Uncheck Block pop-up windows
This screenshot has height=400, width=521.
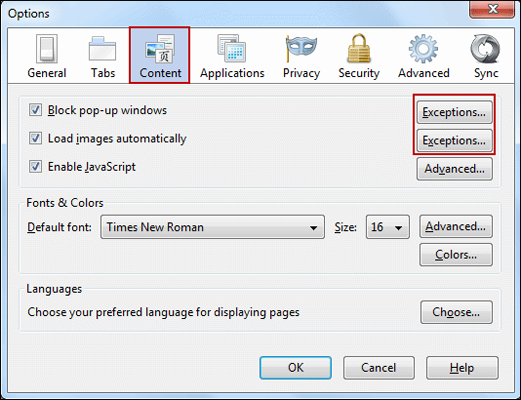(35, 110)
